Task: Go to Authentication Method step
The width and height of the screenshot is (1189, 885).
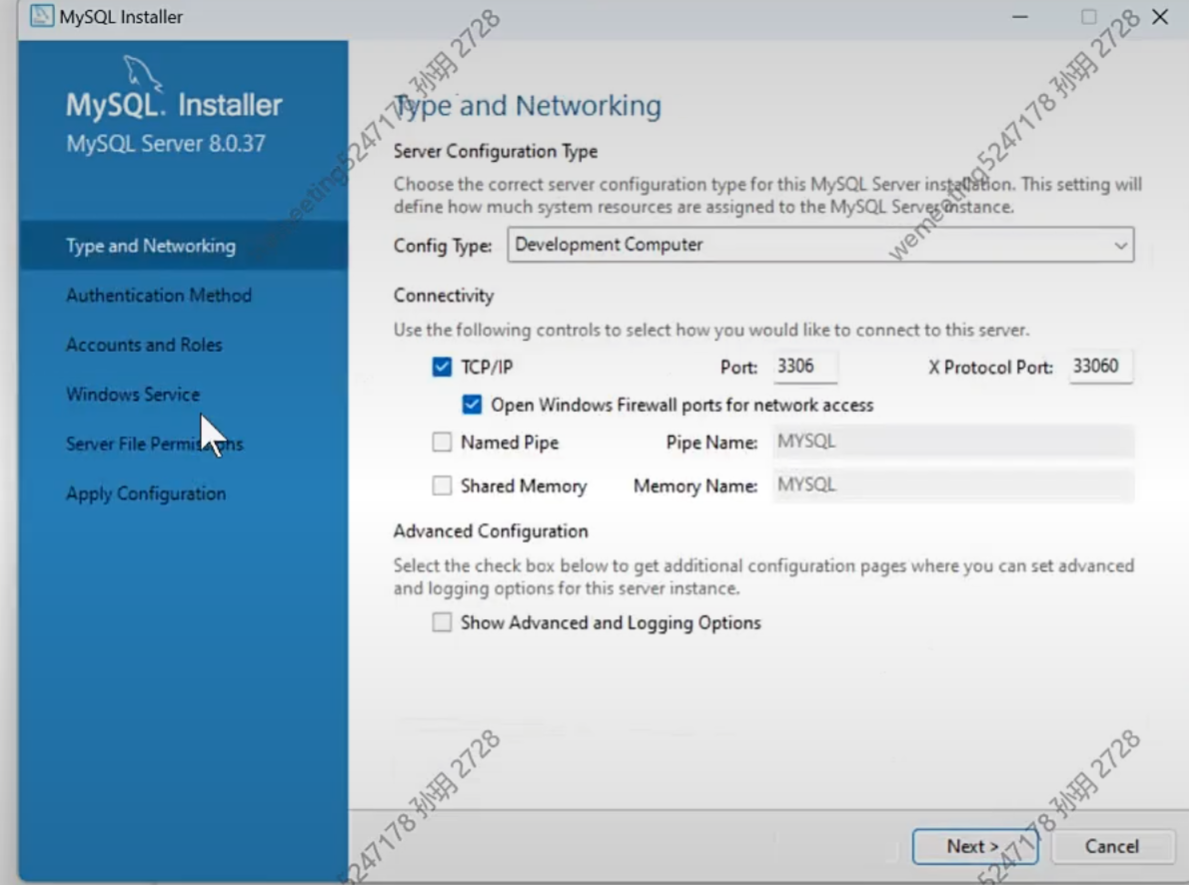Action: [158, 295]
